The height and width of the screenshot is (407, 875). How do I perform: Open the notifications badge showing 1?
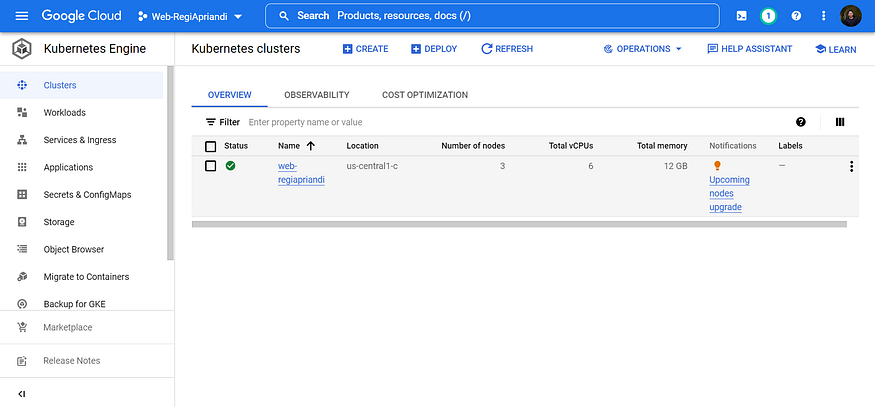(x=768, y=16)
